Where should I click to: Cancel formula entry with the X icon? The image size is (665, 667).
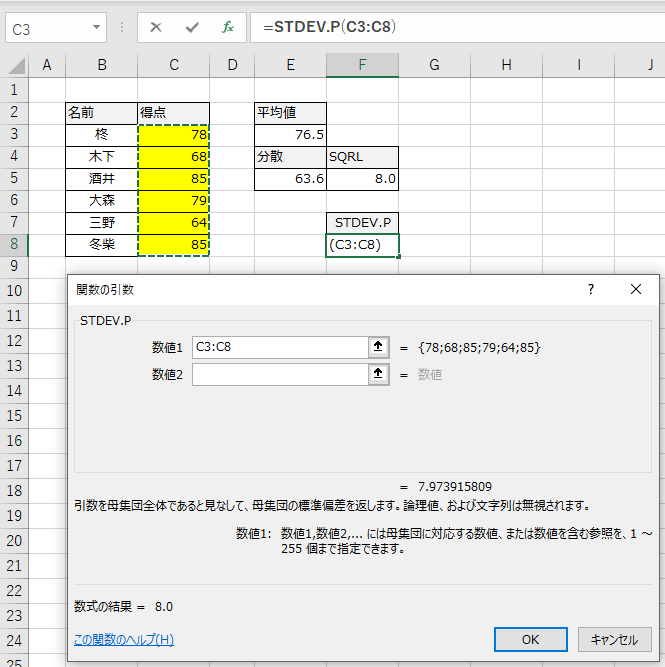(x=156, y=27)
